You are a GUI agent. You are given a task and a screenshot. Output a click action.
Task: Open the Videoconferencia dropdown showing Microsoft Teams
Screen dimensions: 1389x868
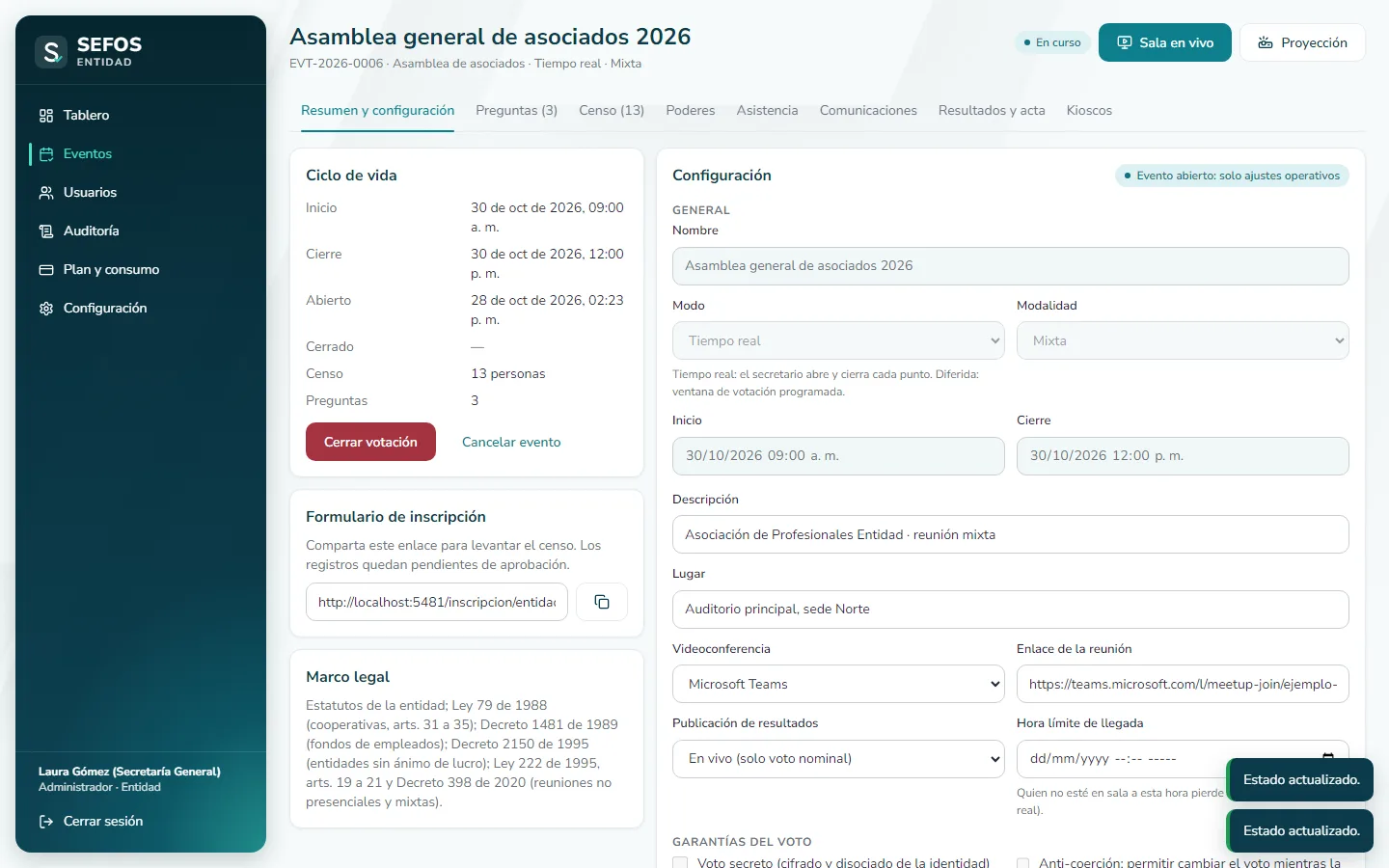point(838,684)
